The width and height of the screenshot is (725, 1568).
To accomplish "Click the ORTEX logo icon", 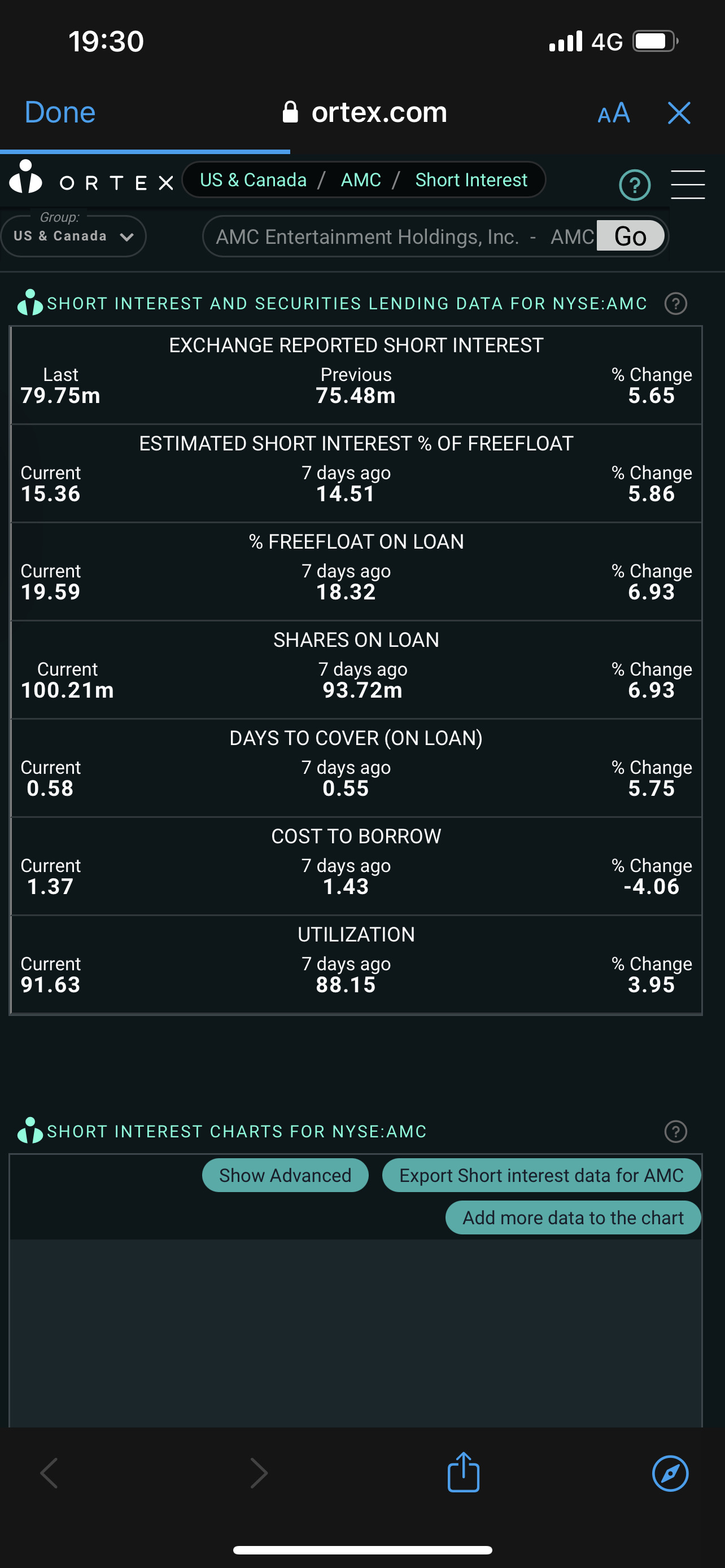I will pos(25,178).
